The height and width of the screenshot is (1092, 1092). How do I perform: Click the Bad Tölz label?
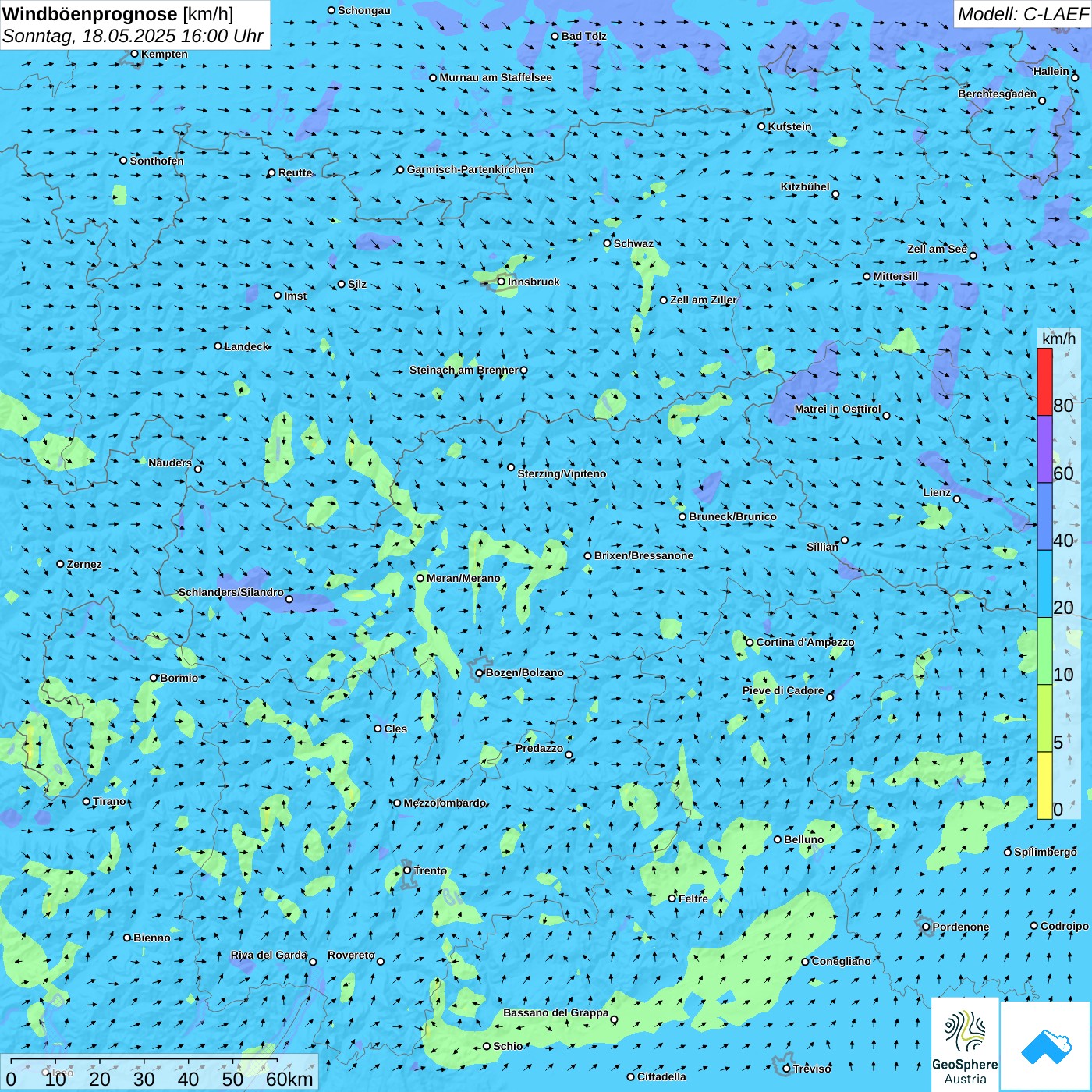pos(584,36)
